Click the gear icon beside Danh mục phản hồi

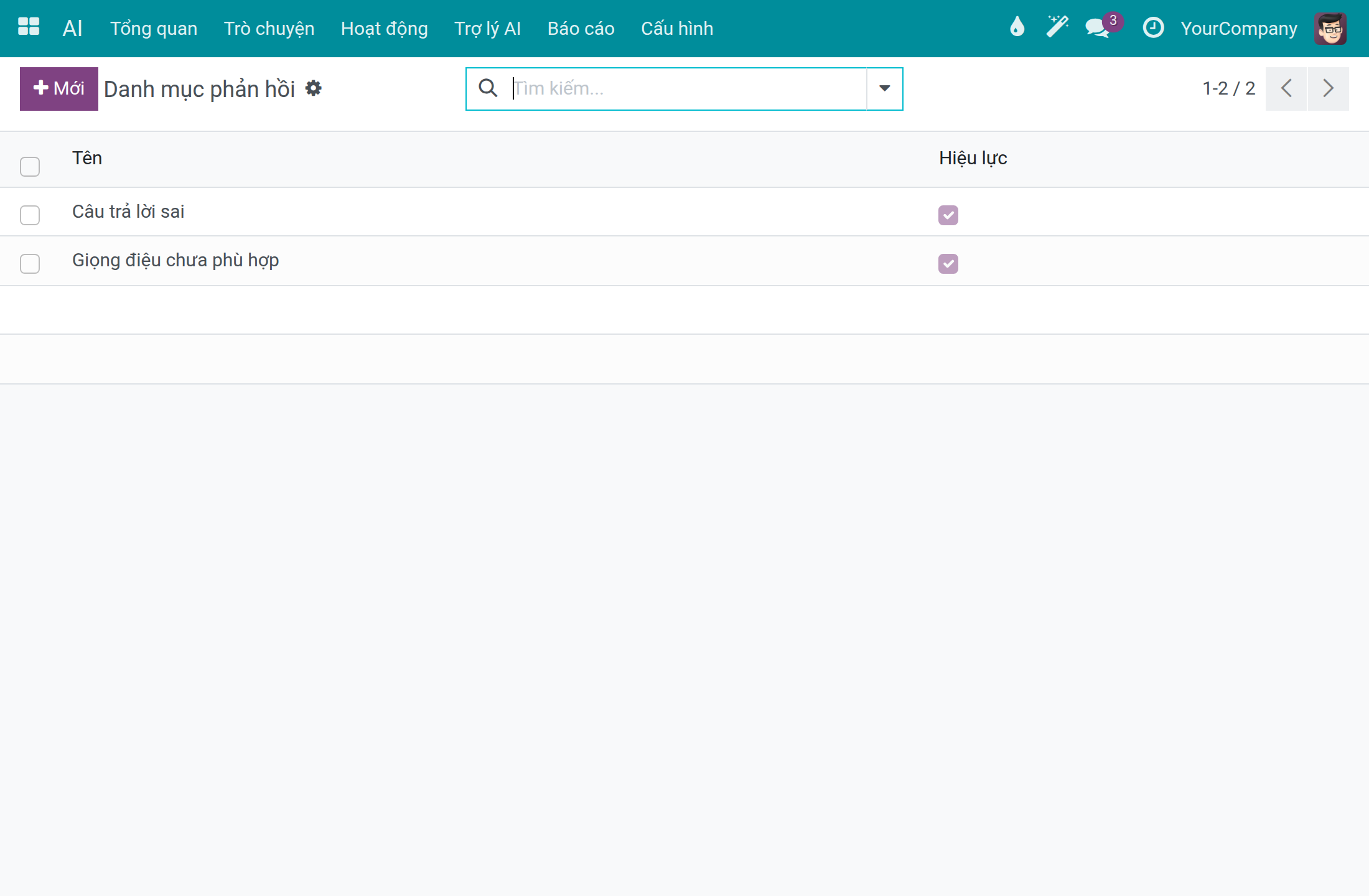314,88
